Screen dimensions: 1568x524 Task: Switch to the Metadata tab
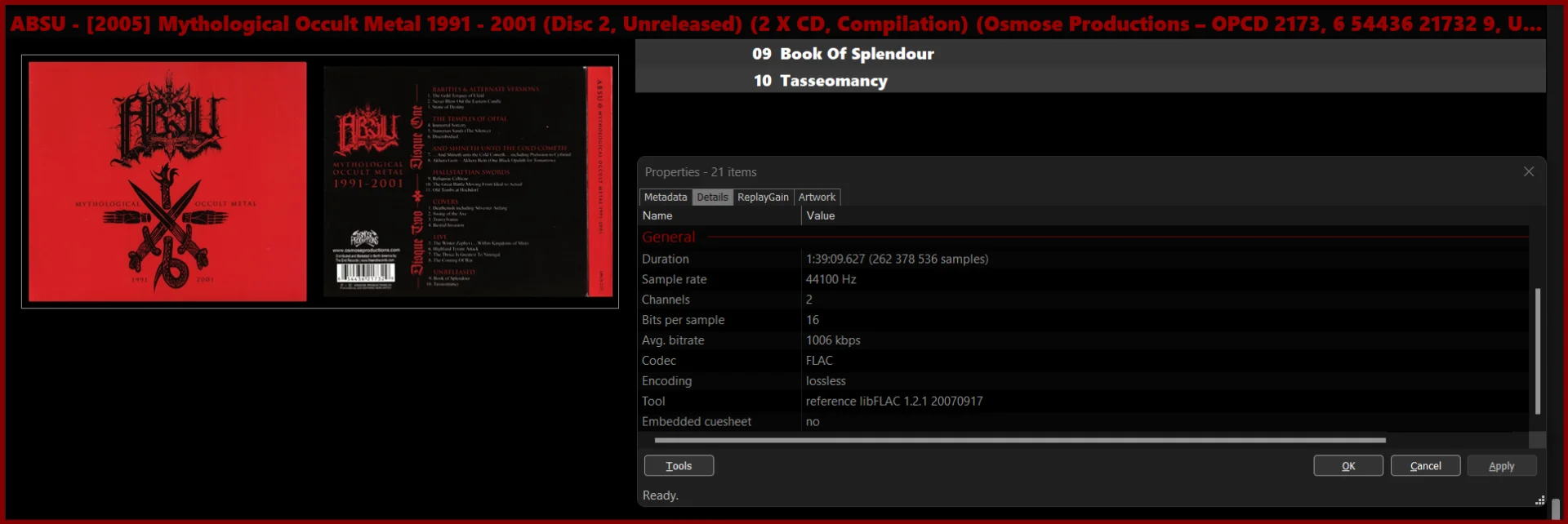coord(666,197)
